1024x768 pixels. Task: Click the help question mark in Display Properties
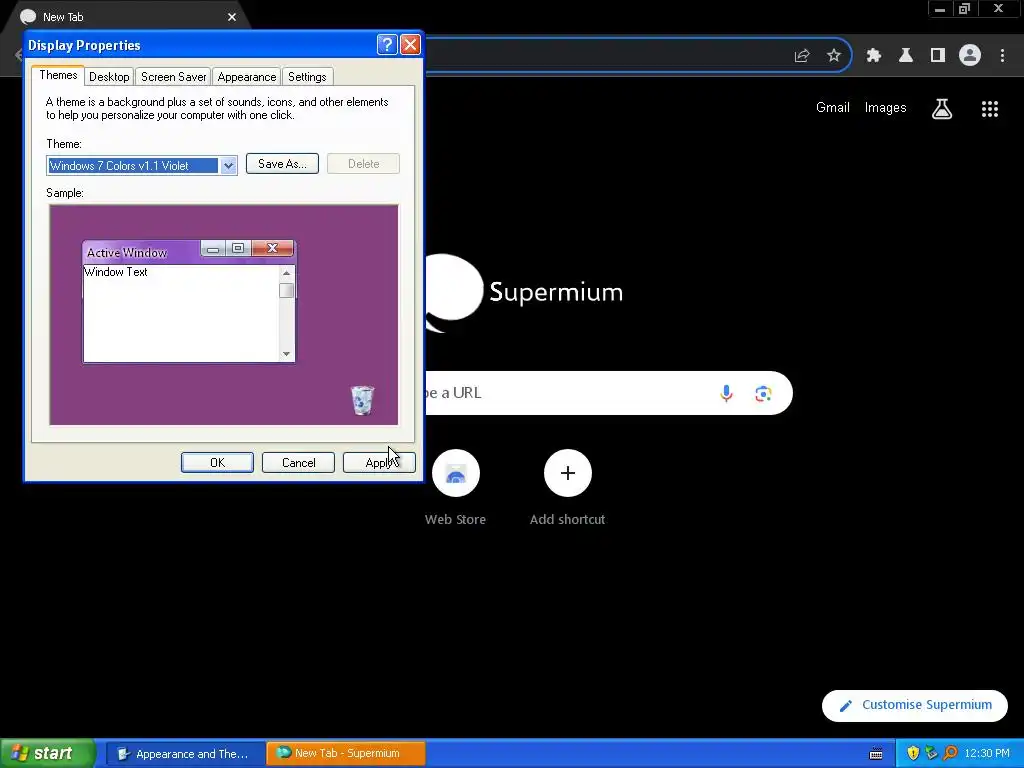pos(387,44)
